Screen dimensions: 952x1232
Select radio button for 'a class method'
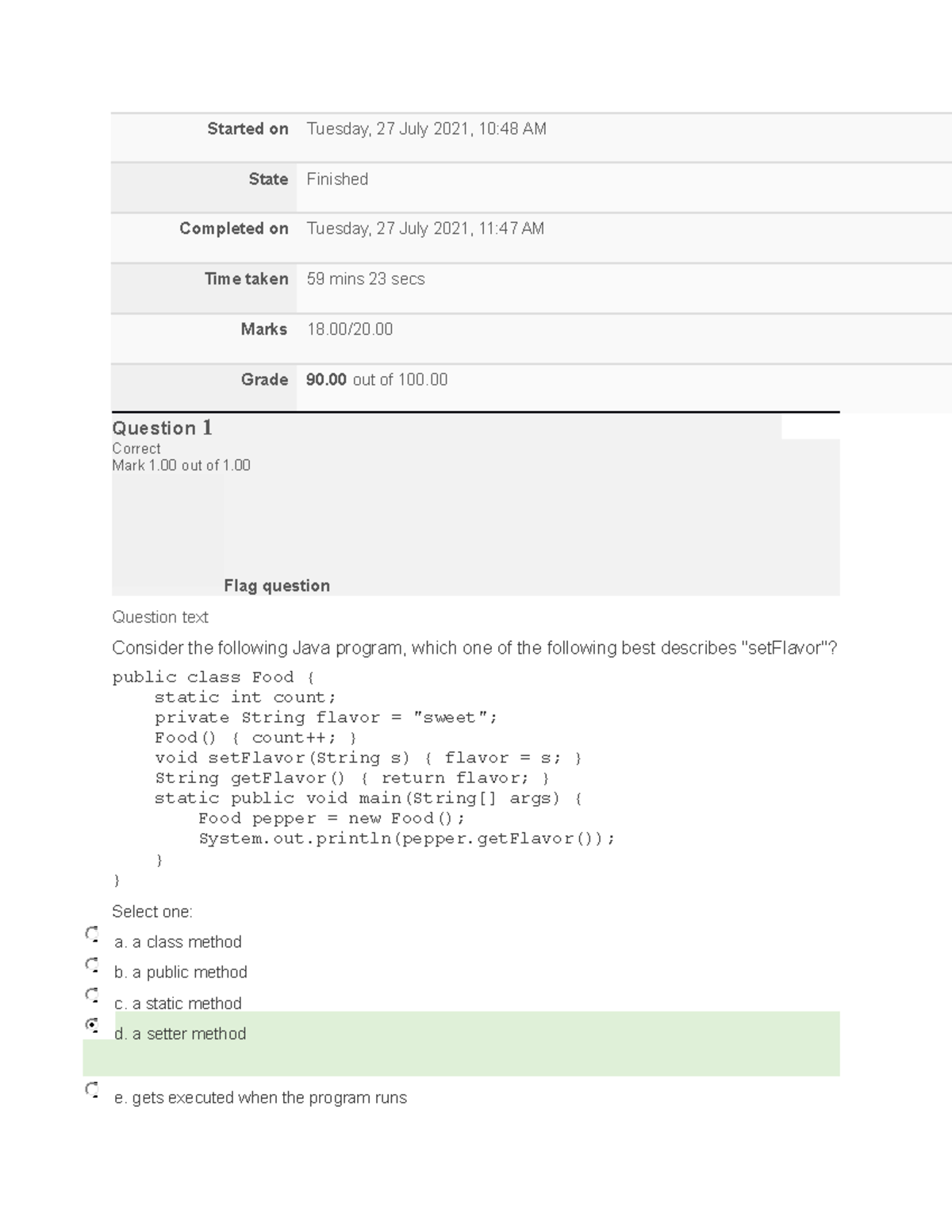(92, 934)
